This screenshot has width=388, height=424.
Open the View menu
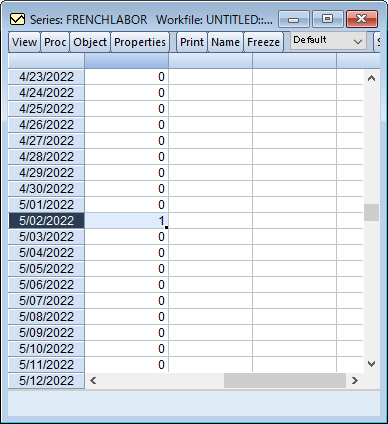click(24, 42)
